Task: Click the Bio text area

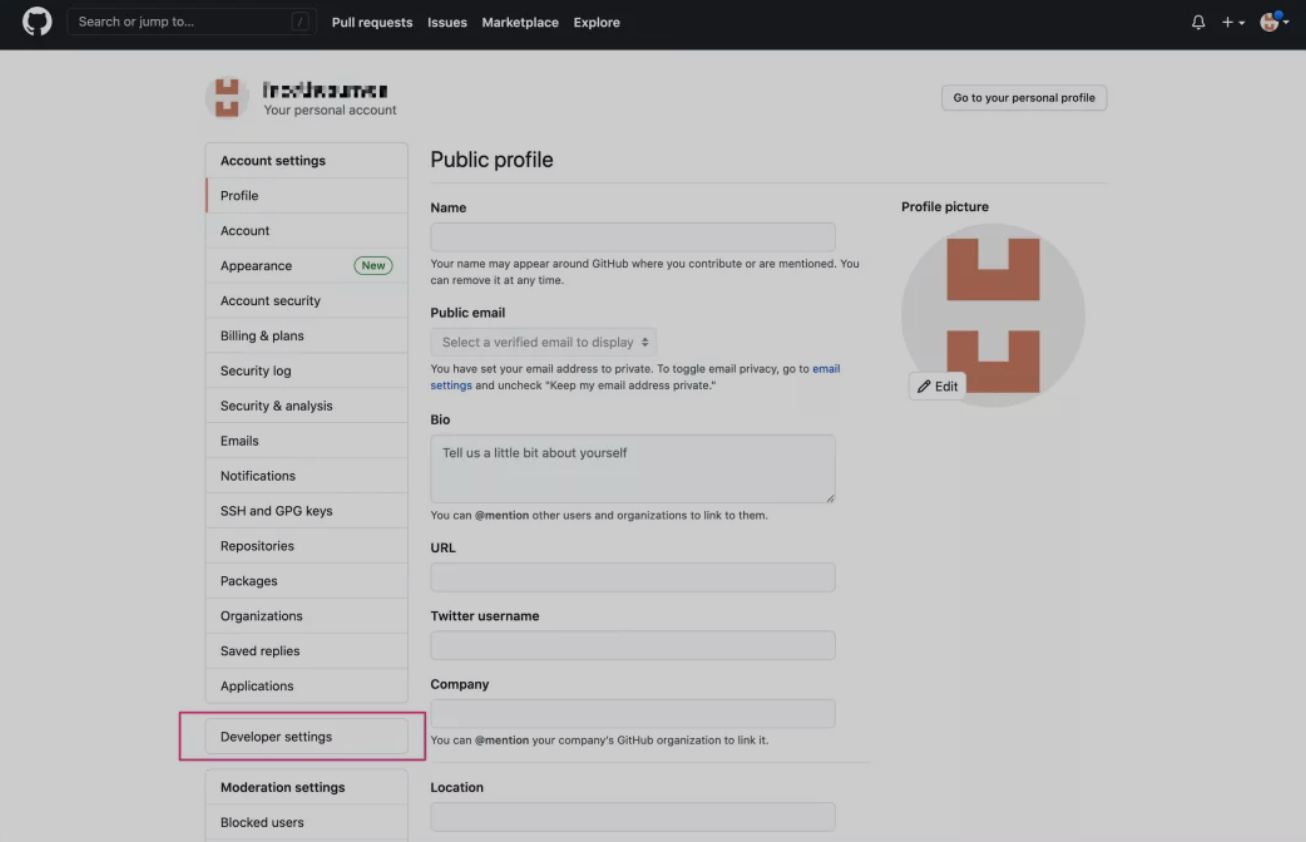Action: [632, 468]
